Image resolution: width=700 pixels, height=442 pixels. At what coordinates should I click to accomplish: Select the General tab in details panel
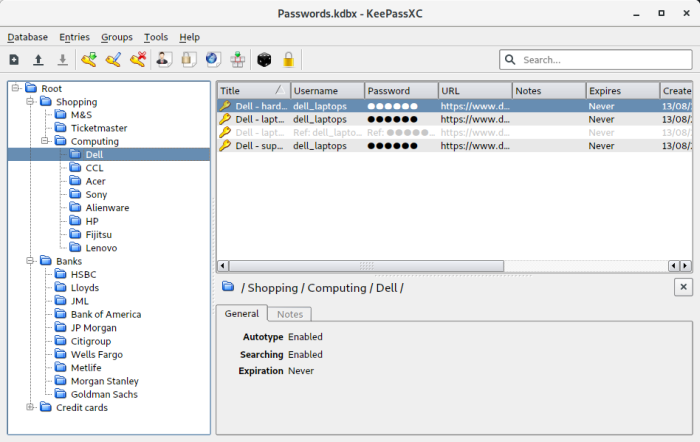pos(242,313)
